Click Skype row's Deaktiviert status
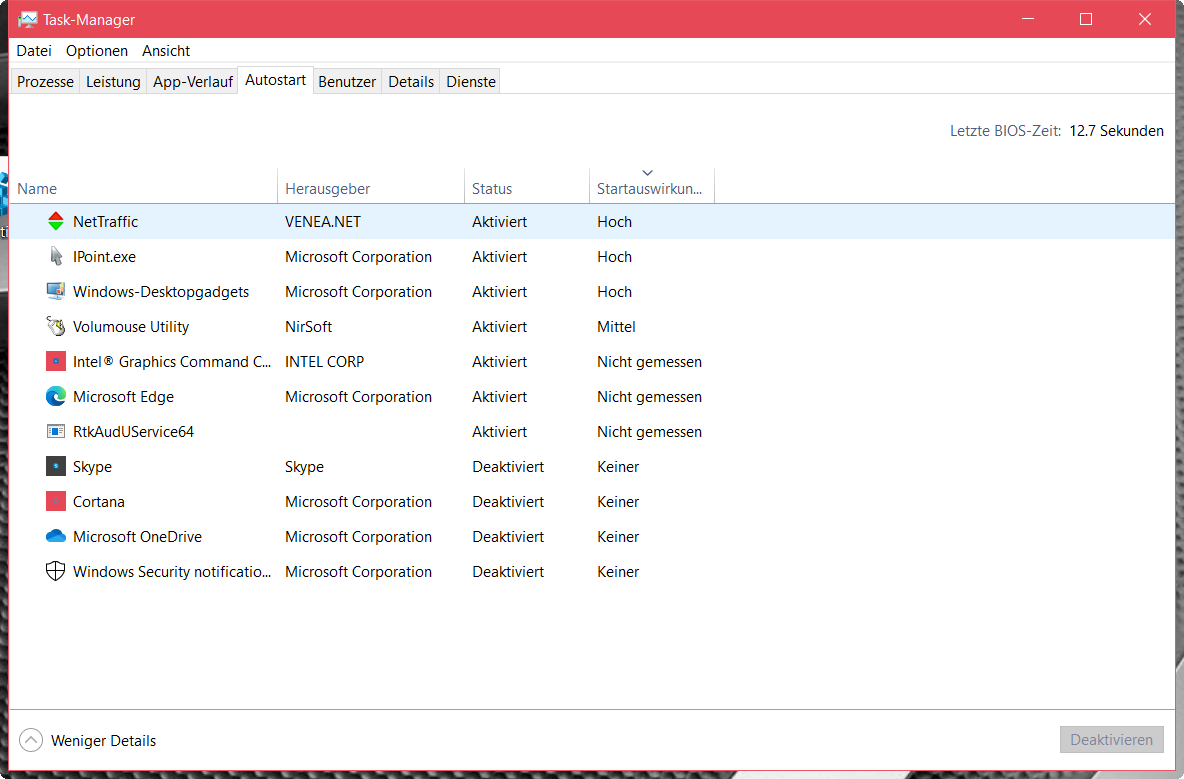Image resolution: width=1184 pixels, height=779 pixels. [507, 466]
